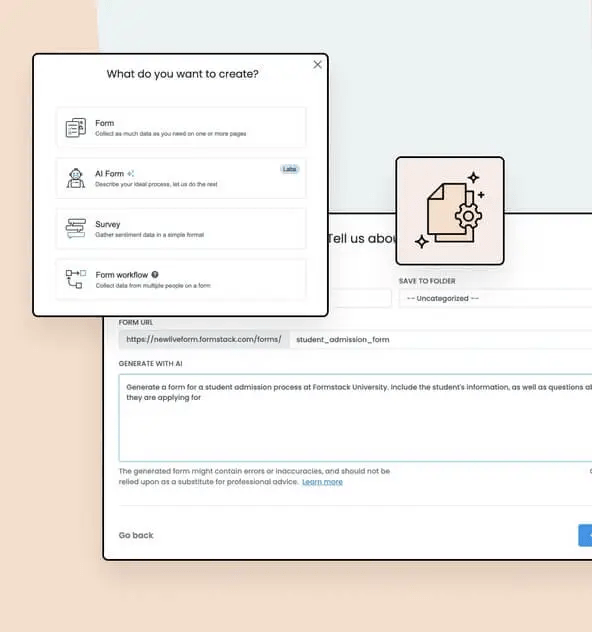
Task: Click the Labs badge on AI Form
Action: pyautogui.click(x=290, y=169)
